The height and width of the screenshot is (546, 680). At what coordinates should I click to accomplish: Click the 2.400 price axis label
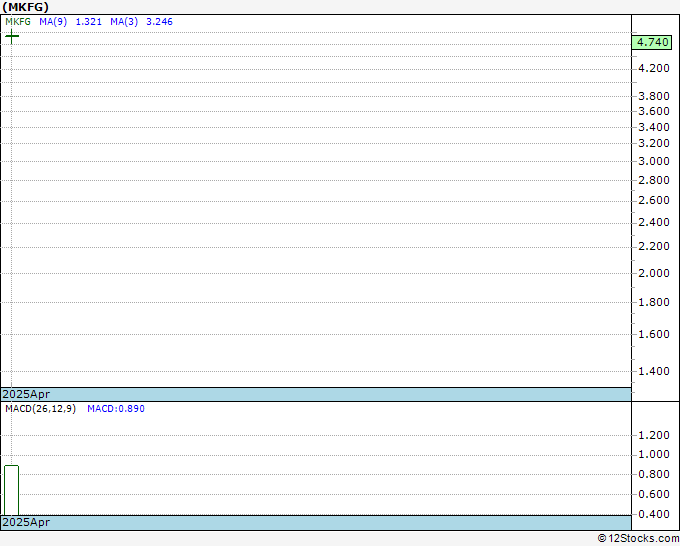click(654, 222)
